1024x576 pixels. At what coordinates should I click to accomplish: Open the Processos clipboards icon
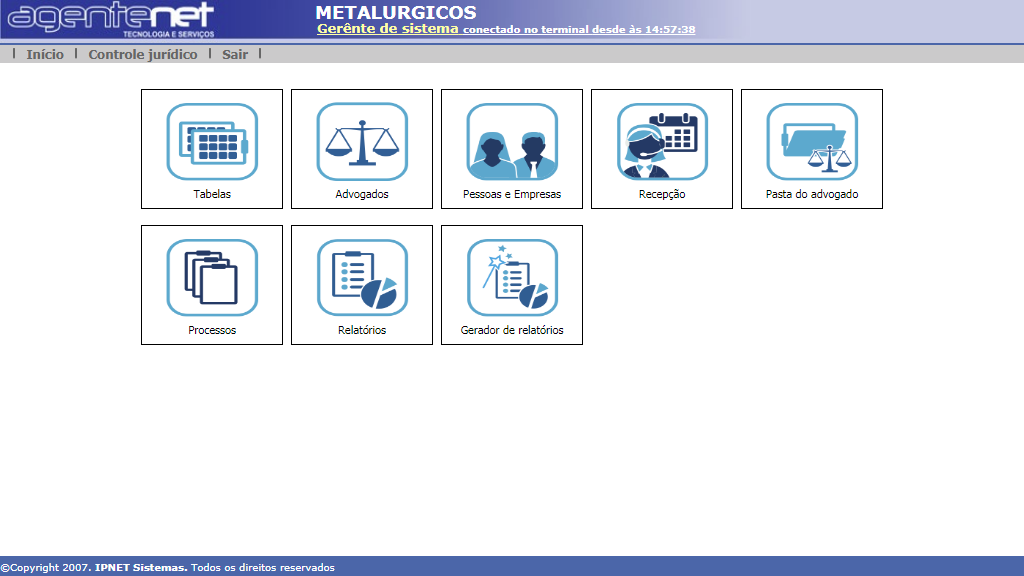tap(212, 278)
